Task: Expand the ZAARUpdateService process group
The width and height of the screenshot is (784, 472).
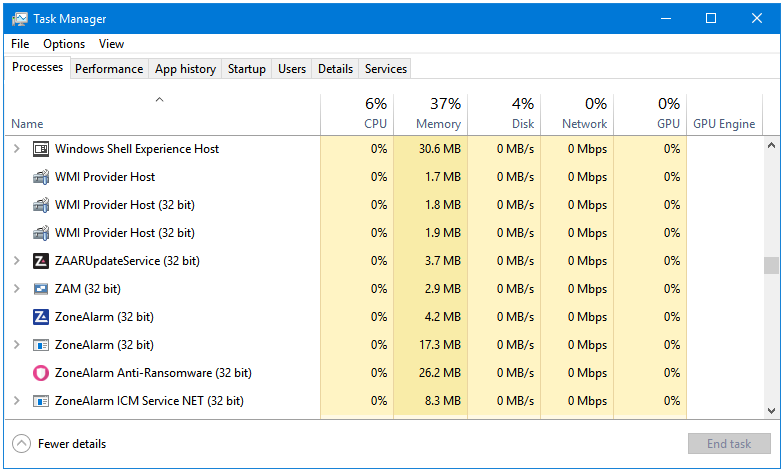Action: (x=16, y=260)
